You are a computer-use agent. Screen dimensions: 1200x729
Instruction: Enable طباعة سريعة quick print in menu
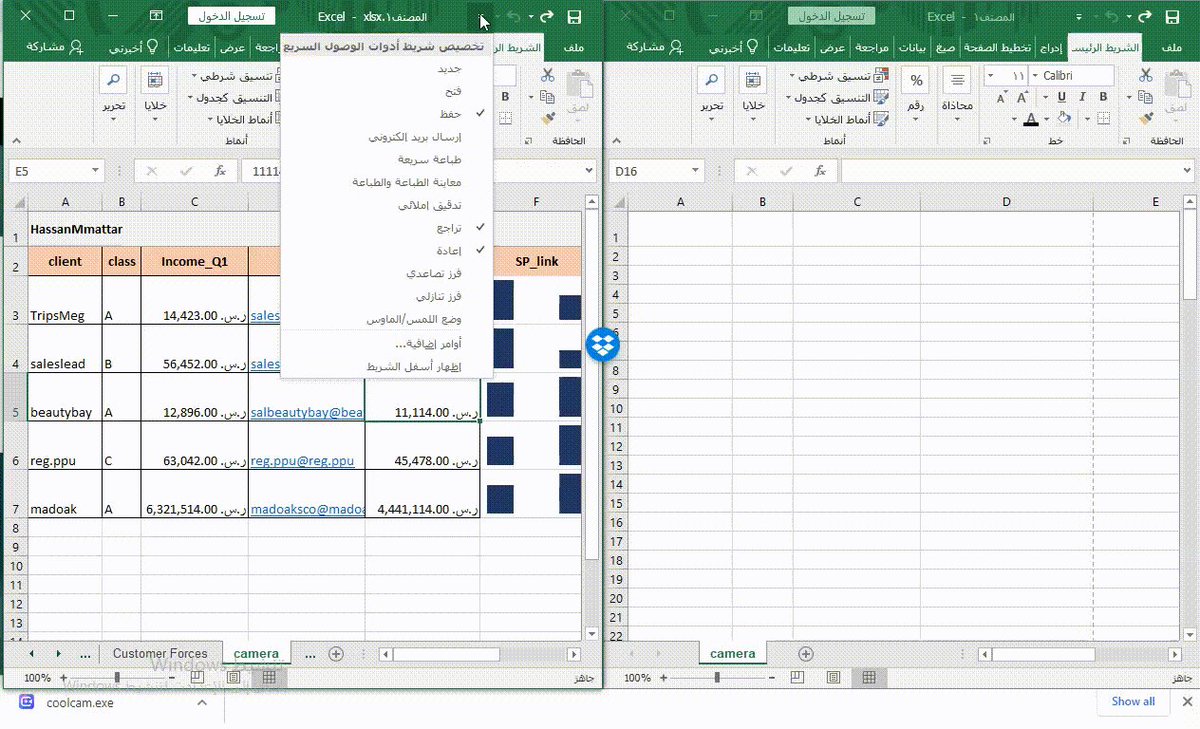click(386, 159)
